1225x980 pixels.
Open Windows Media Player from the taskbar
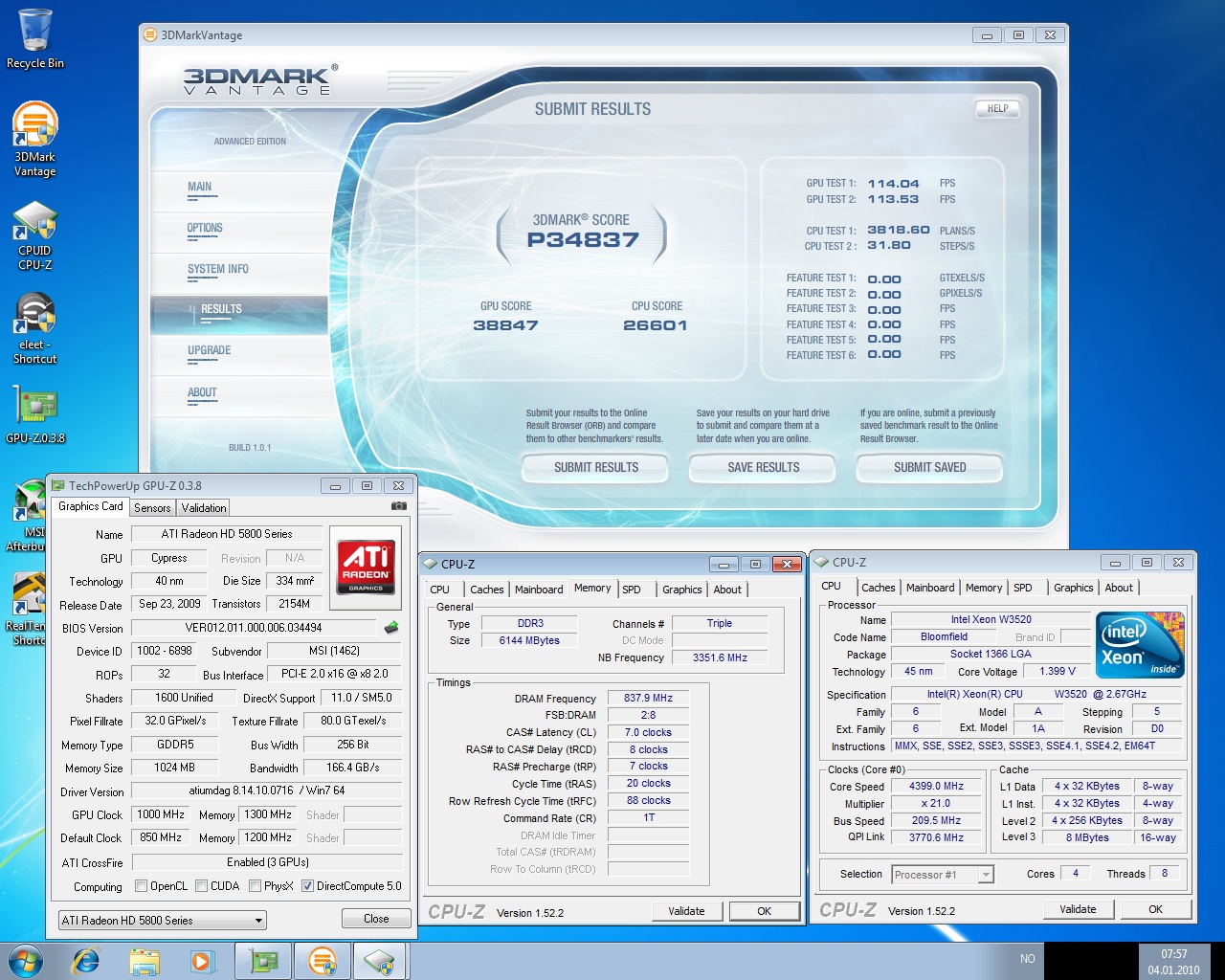(202, 961)
